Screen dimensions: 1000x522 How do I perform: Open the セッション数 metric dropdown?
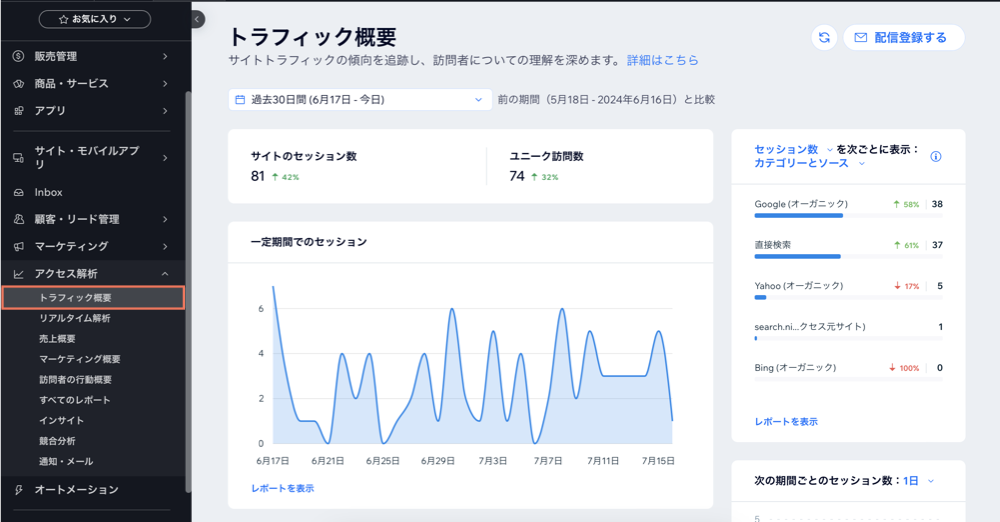pyautogui.click(x=793, y=149)
